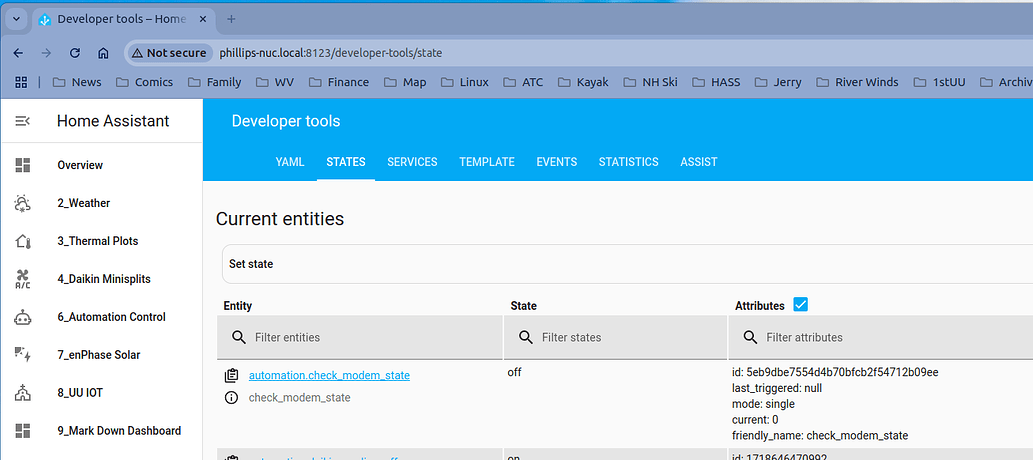Click the search icon in Filter states
Viewport: 1033px width, 460px height.
click(x=526, y=337)
